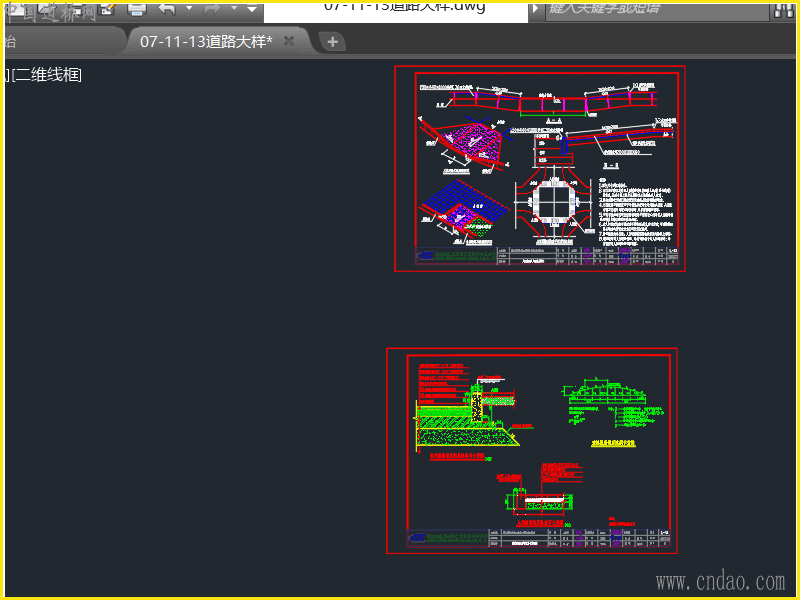Click the Undo arrow icon
Viewport: 800px width, 600px height.
coord(167,8)
